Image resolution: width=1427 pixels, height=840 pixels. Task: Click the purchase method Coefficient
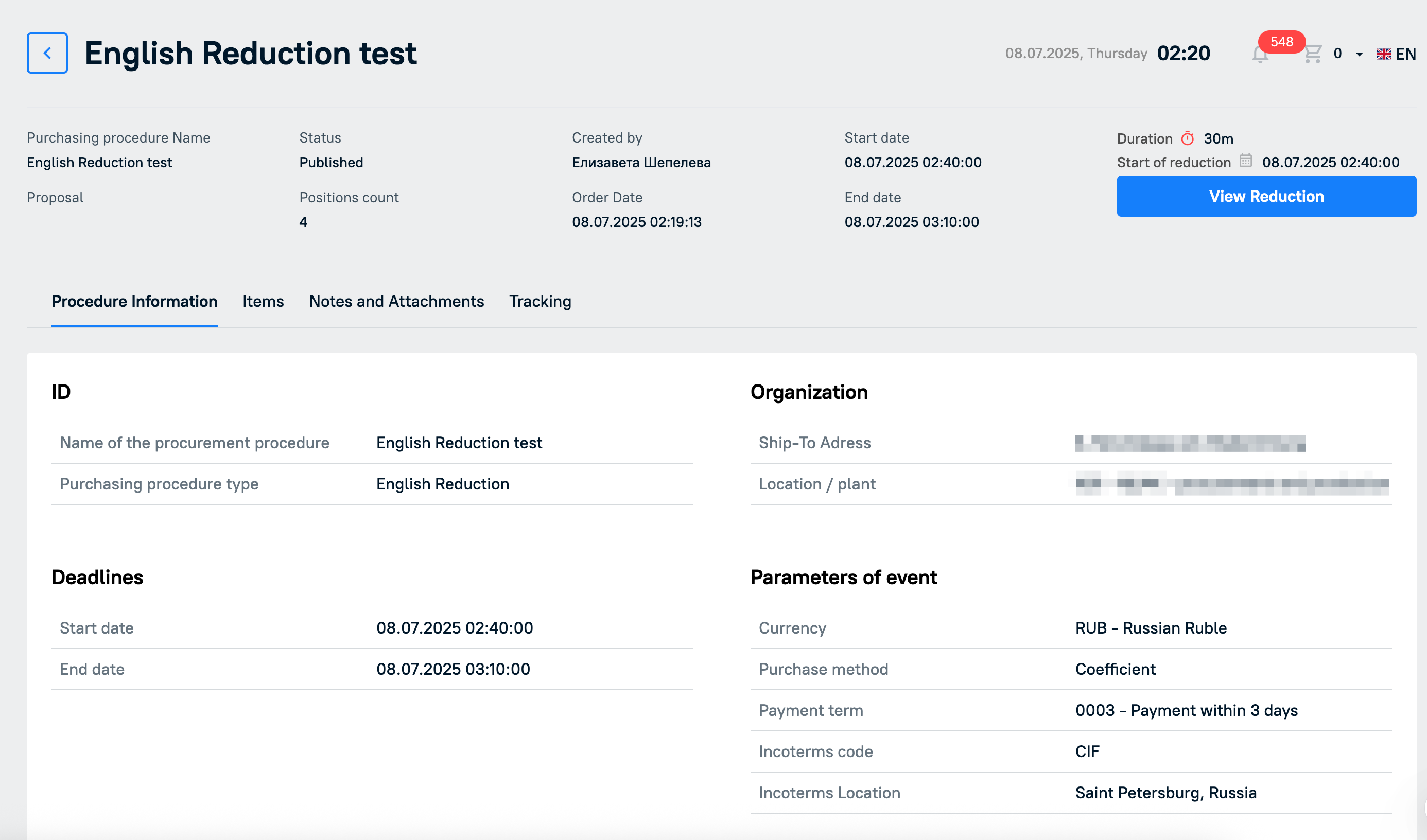(x=1116, y=669)
